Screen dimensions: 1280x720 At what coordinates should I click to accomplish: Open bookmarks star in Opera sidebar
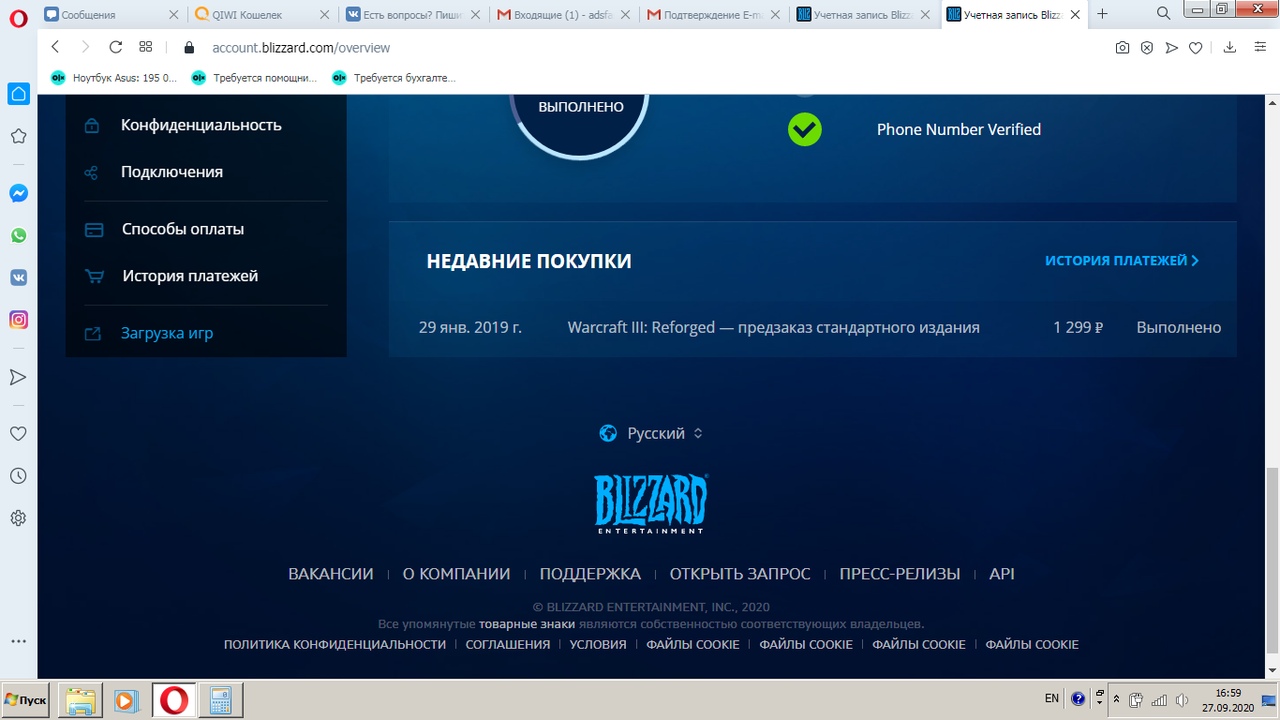coord(18,136)
